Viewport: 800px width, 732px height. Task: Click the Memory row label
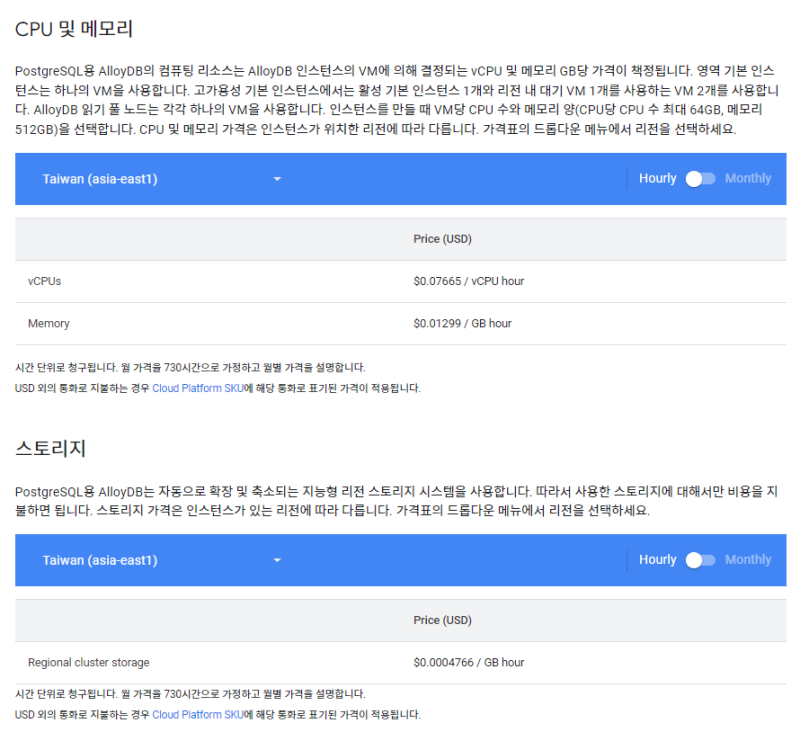[48, 323]
